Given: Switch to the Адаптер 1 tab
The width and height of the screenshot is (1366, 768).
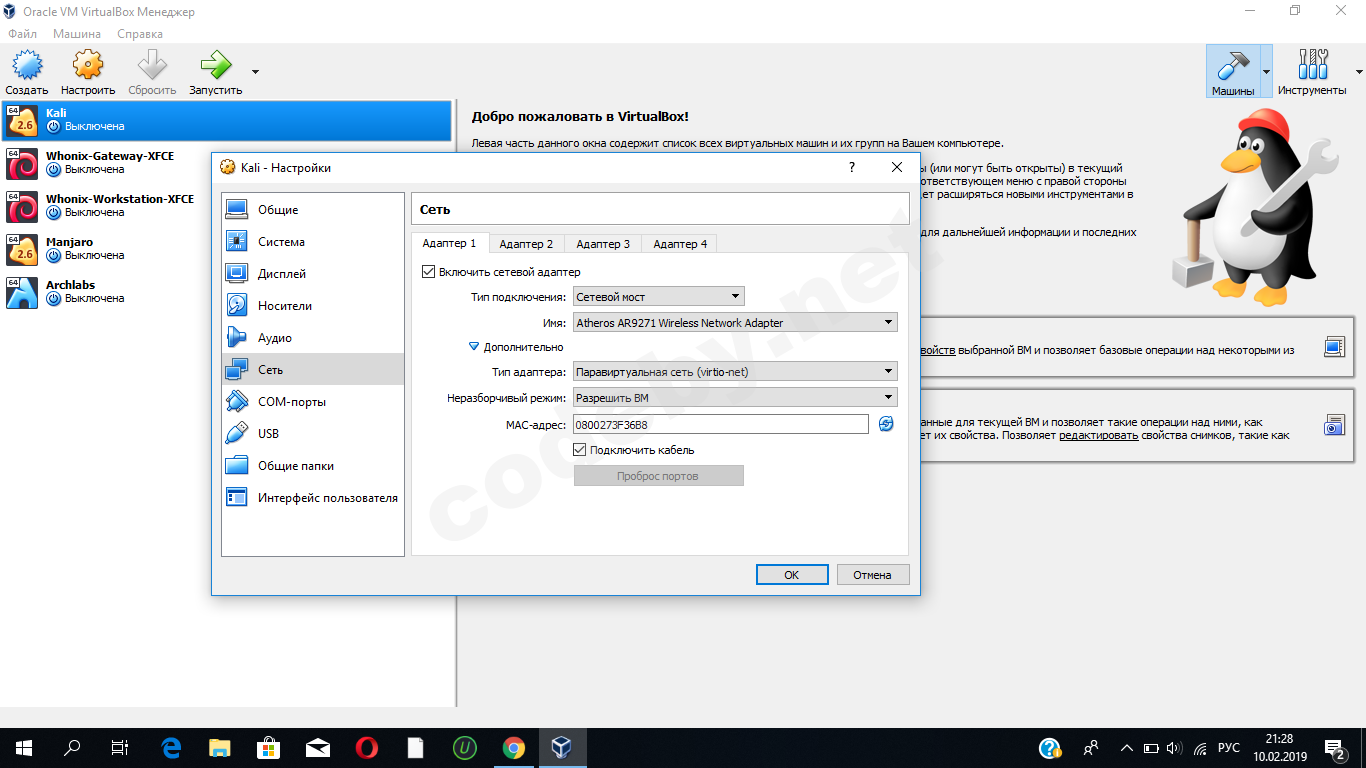Looking at the screenshot, I should point(449,243).
